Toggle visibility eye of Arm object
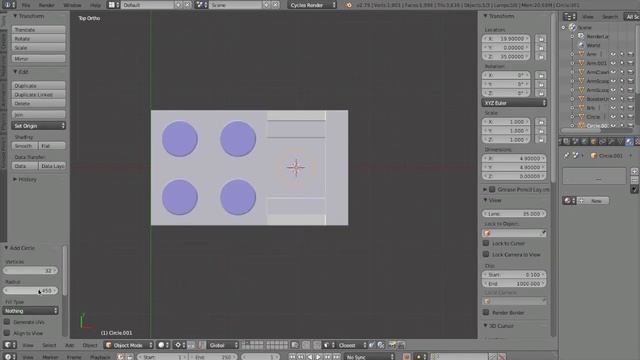The width and height of the screenshot is (640, 360). click(613, 54)
